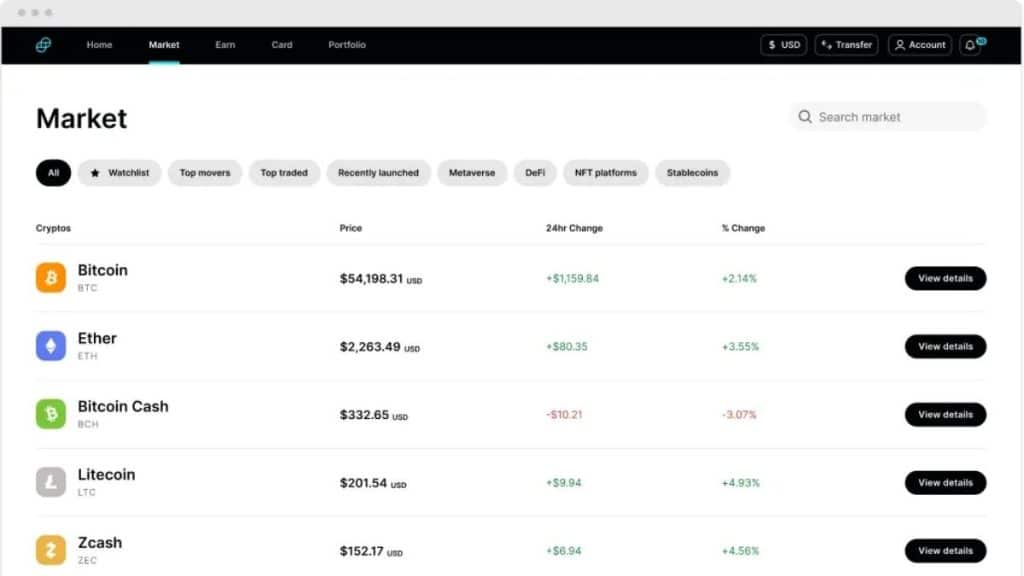Screen dimensions: 1024x576
Task: Focus the Search market field
Action: (x=888, y=117)
